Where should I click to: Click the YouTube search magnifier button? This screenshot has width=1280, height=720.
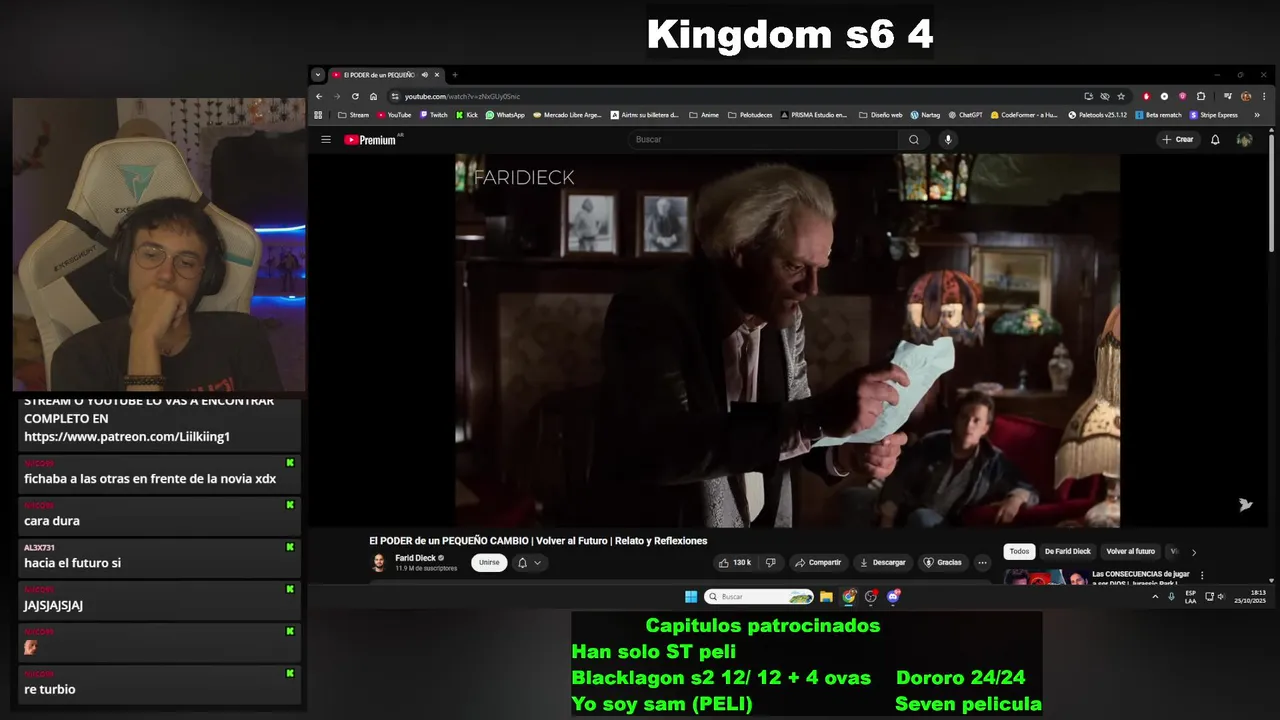coord(913,140)
